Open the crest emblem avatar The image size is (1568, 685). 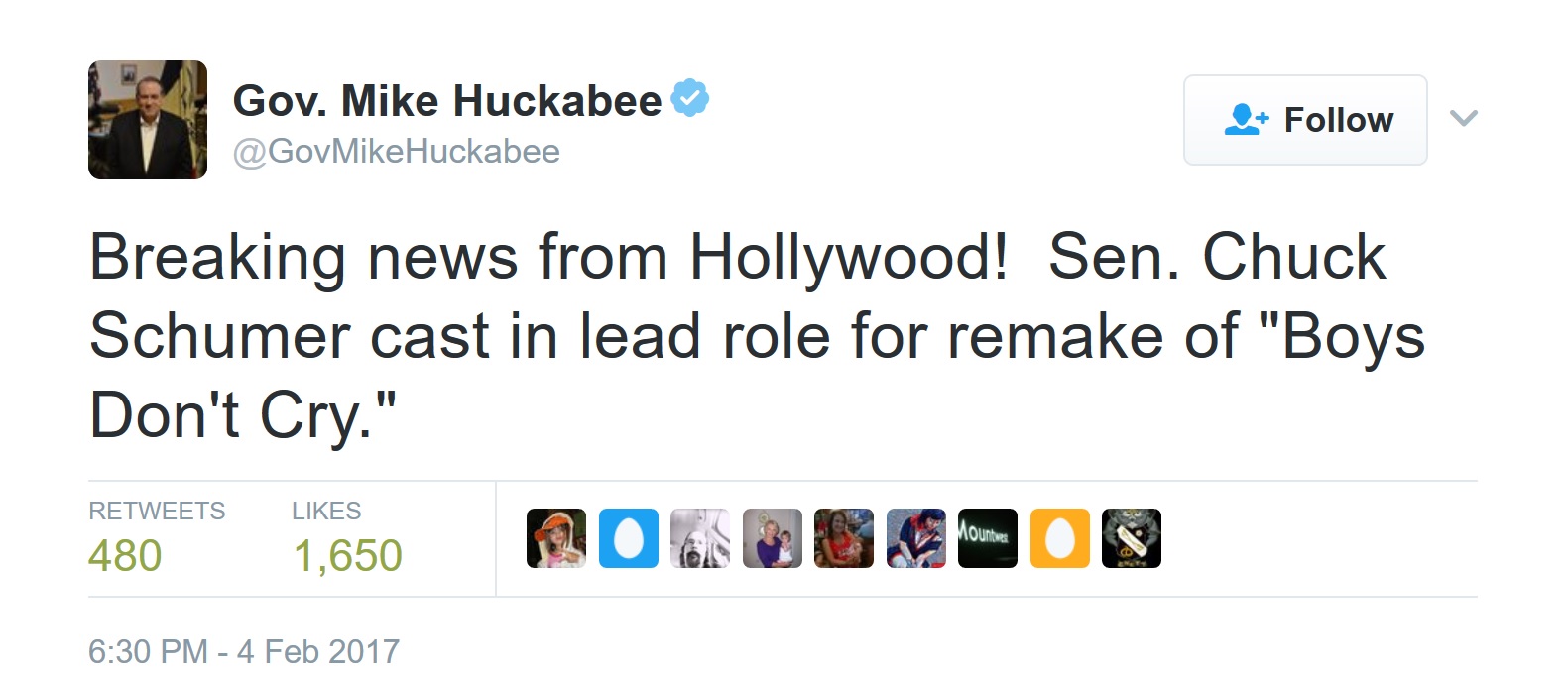click(x=1132, y=538)
